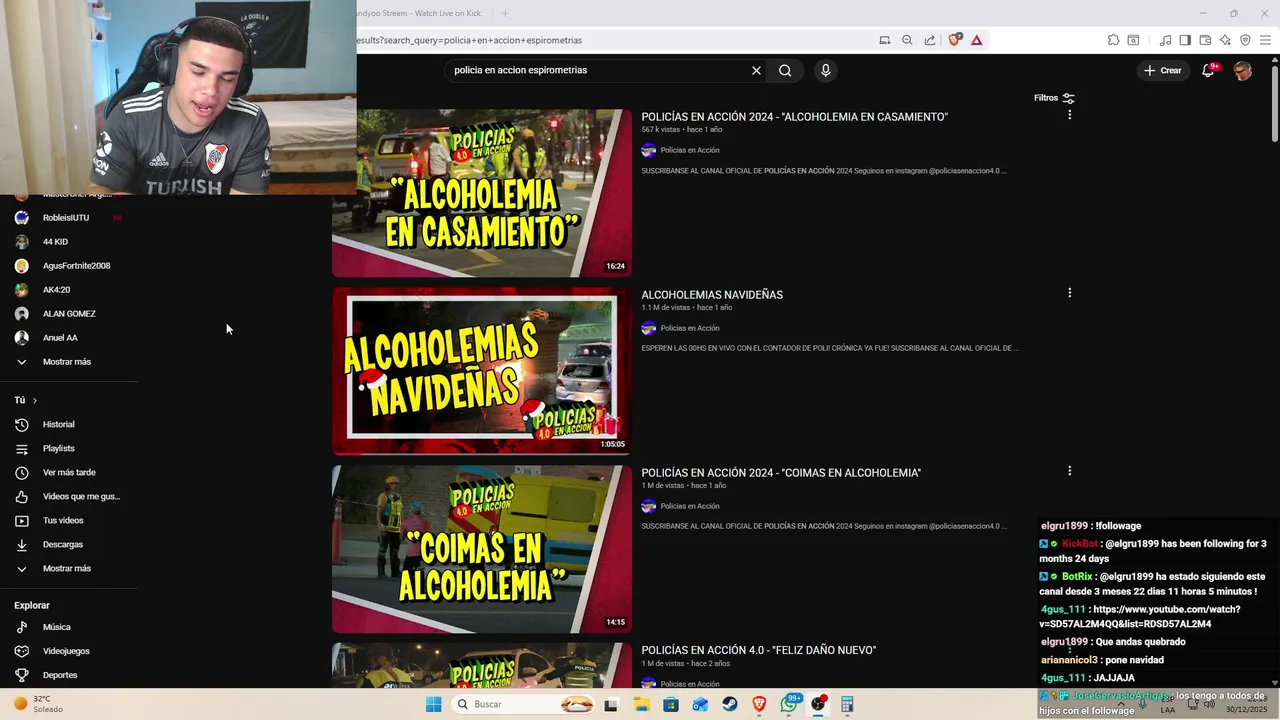Expand Tú section with Mostrar más below Descargas
This screenshot has width=1280, height=720.
click(x=67, y=569)
